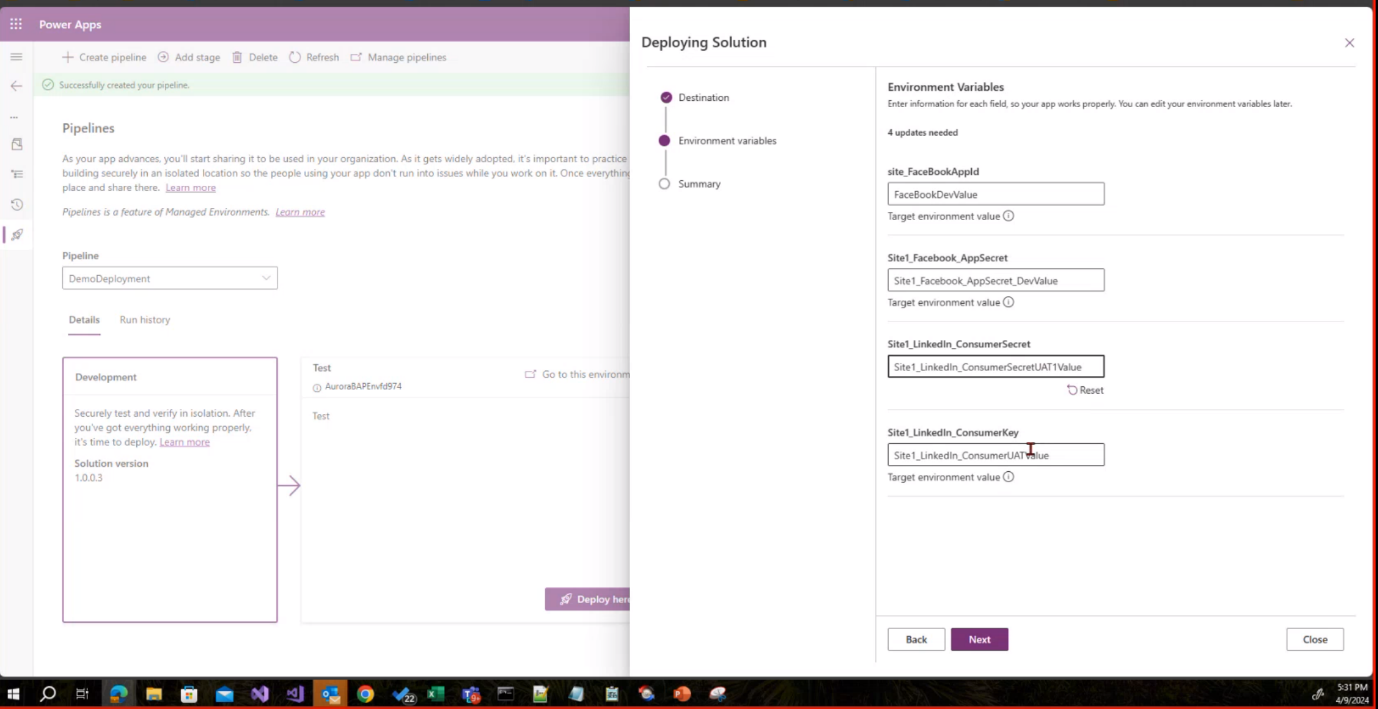Open Microsoft Edge from taskbar
Viewport: 1378px width, 709px height.
118,694
